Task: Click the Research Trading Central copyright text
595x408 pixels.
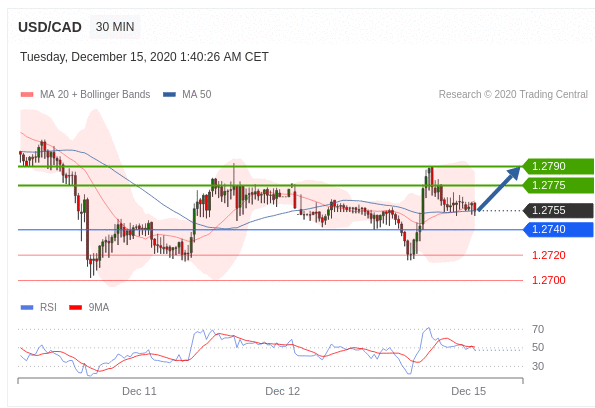Action: [x=513, y=94]
